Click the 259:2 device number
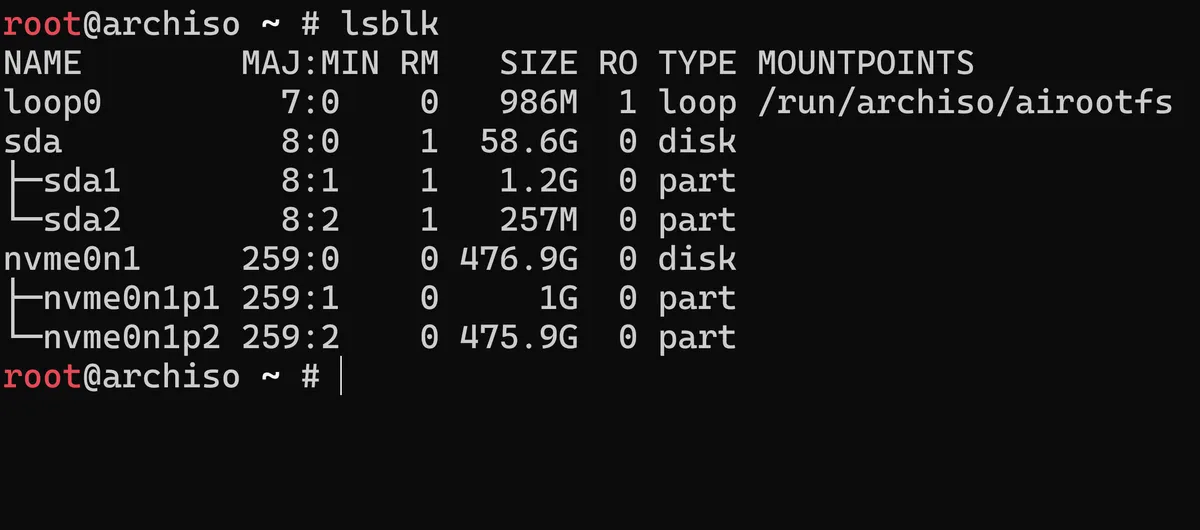Image resolution: width=1200 pixels, height=530 pixels. (x=291, y=338)
